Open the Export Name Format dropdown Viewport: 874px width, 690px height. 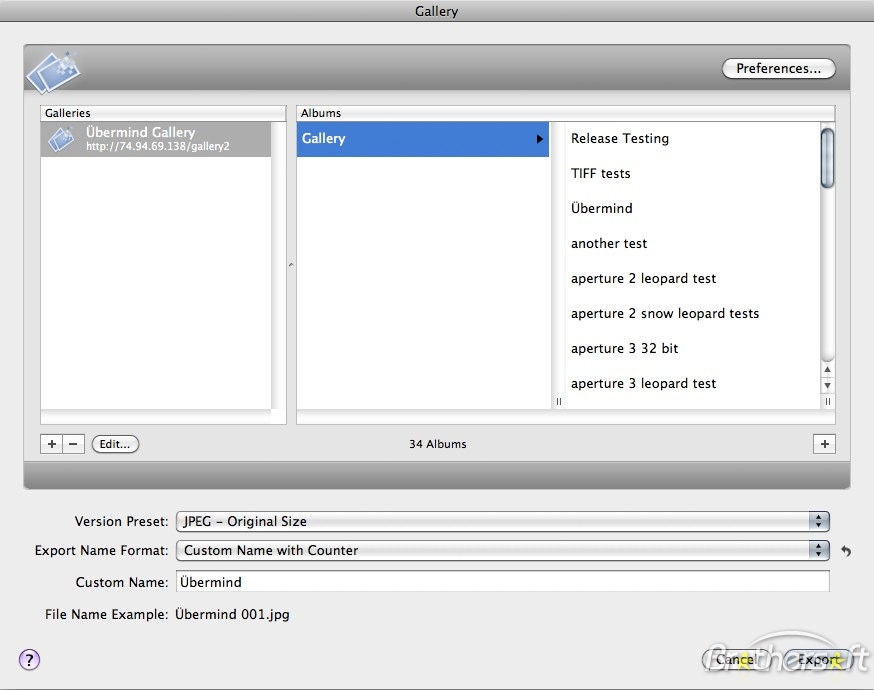point(818,550)
